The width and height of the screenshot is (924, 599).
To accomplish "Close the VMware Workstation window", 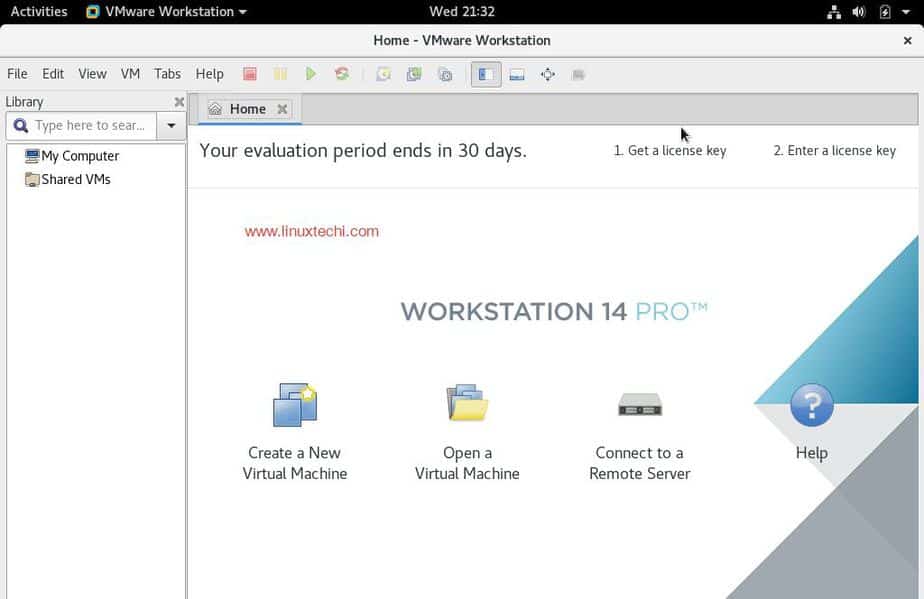I will (x=908, y=41).
